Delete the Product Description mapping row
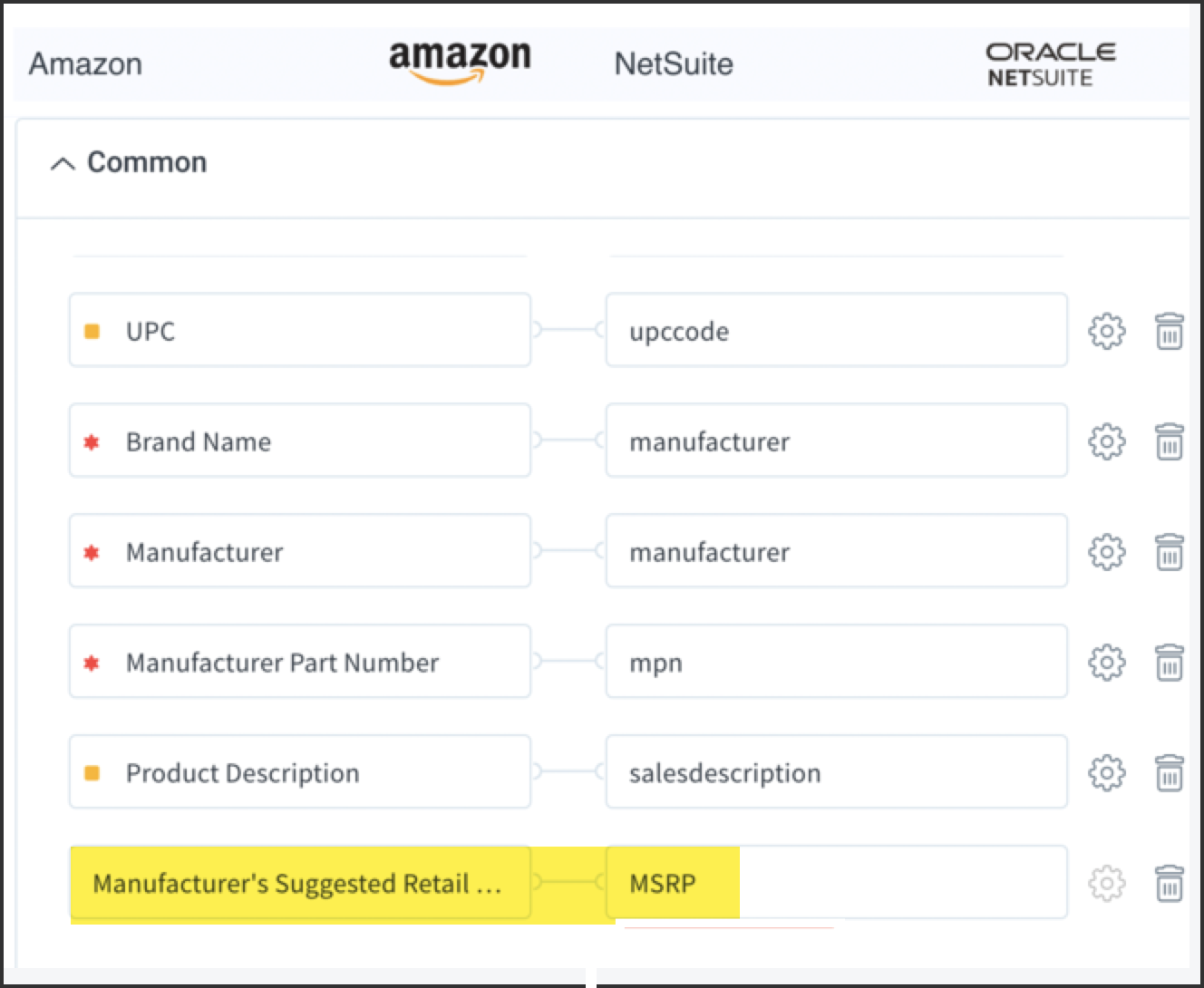Image resolution: width=1204 pixels, height=988 pixels. click(x=1169, y=773)
